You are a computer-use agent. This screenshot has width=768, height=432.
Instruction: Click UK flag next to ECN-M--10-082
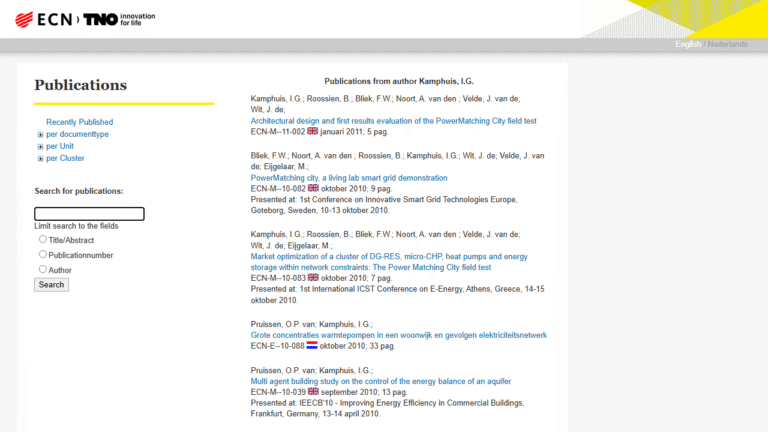pos(312,188)
